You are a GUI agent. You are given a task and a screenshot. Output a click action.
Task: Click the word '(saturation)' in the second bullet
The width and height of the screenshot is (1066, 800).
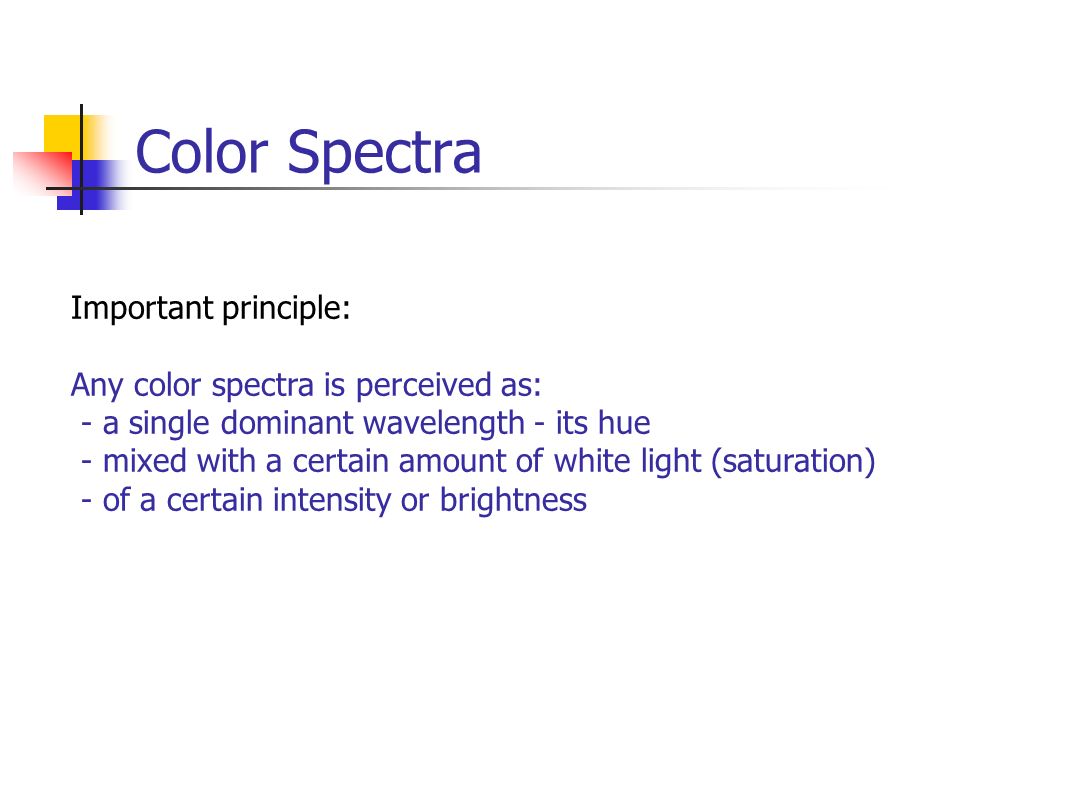click(793, 462)
